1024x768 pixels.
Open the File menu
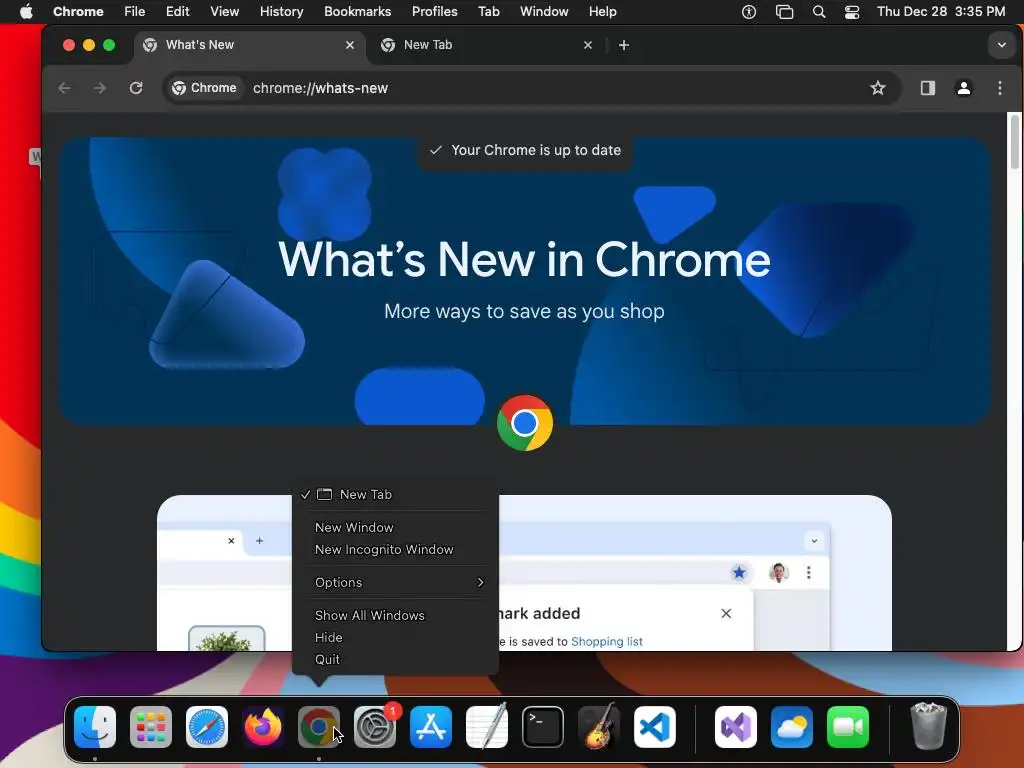click(135, 12)
